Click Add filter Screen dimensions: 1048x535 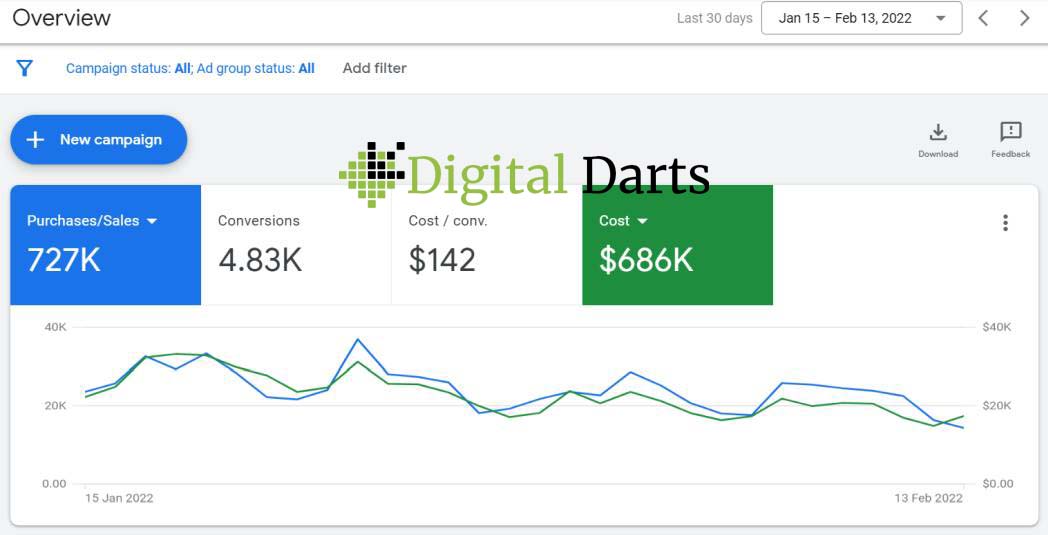(x=374, y=68)
